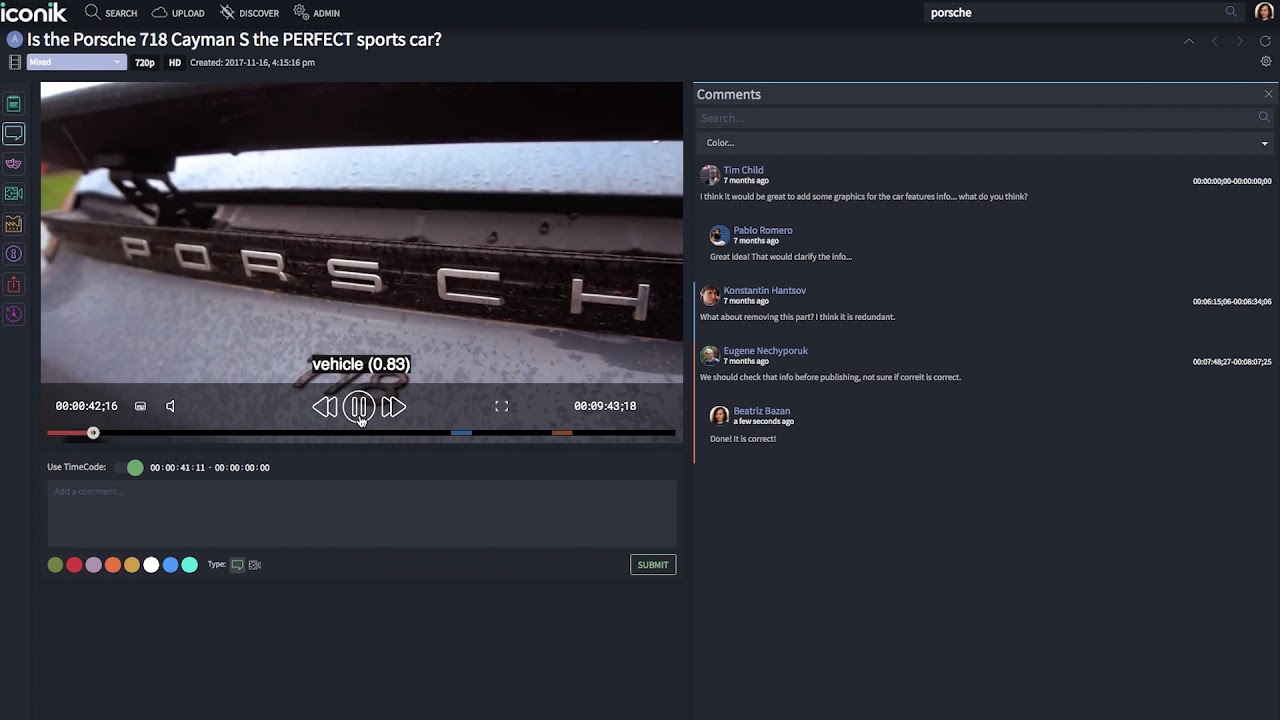Click the HD badge
The width and height of the screenshot is (1280, 720).
(x=175, y=62)
